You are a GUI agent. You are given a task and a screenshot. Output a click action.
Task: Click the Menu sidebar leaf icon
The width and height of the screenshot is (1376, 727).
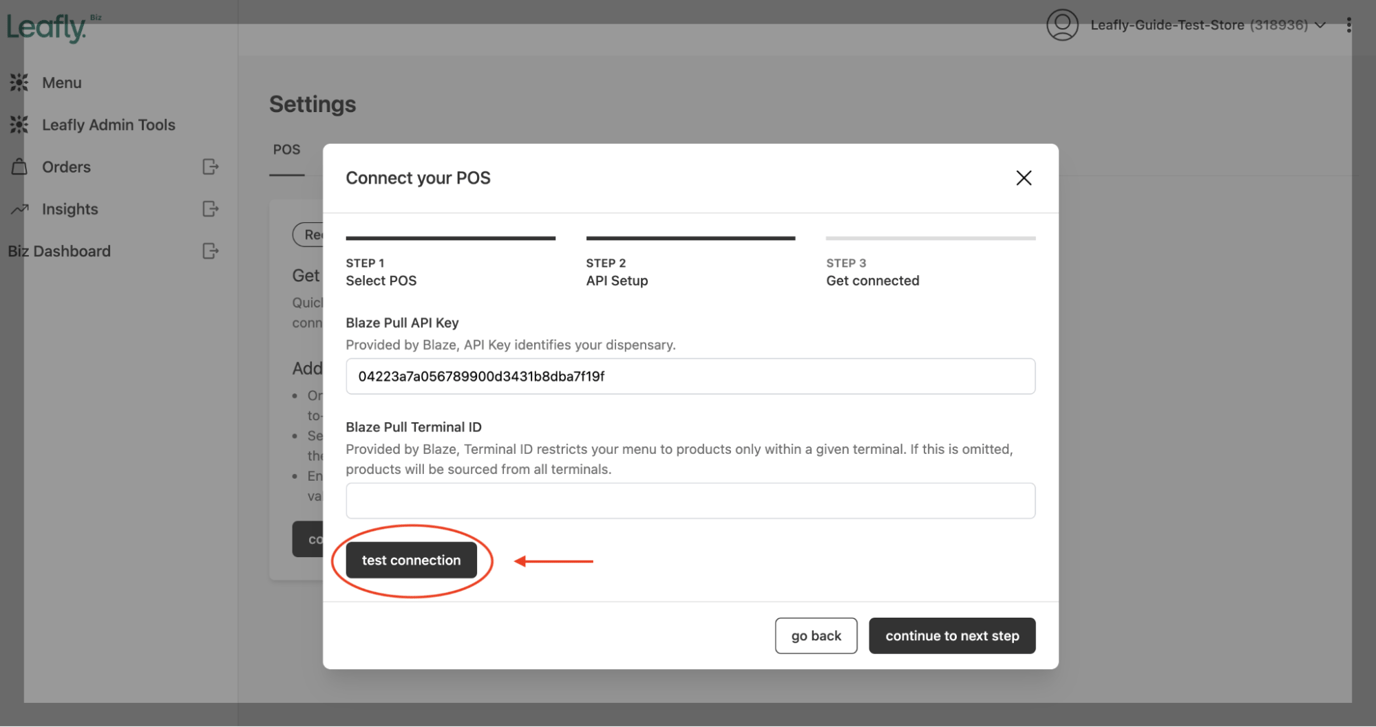coord(19,83)
